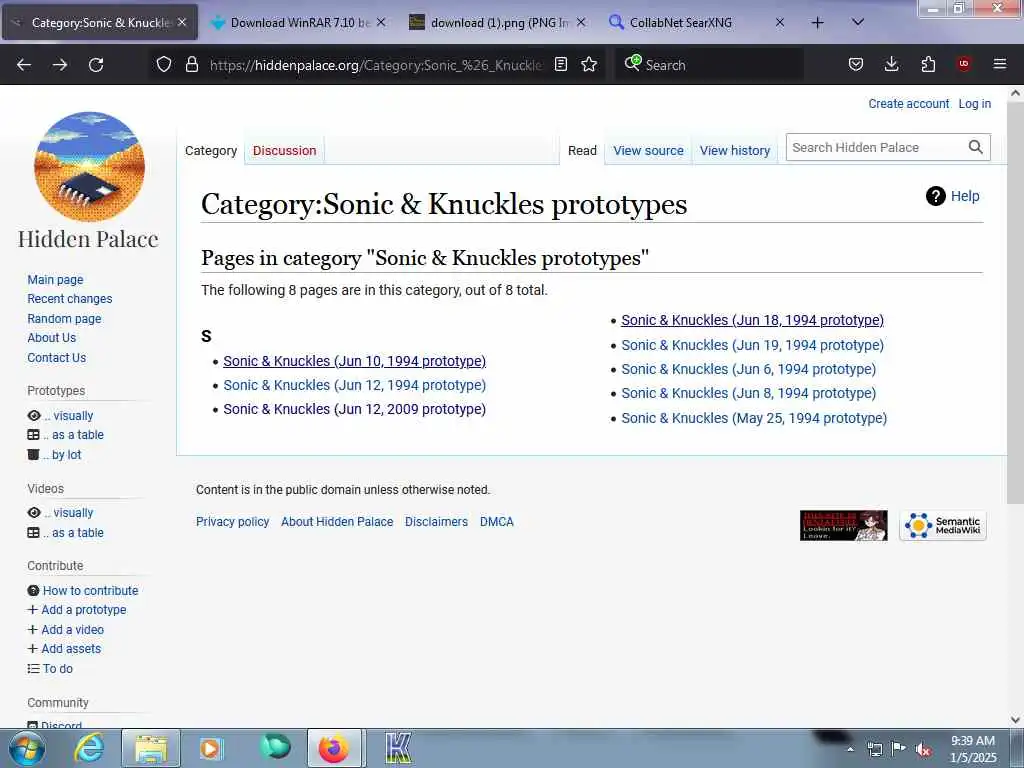Viewport: 1024px width, 768px height.
Task: Click the Log in link
Action: click(x=974, y=104)
